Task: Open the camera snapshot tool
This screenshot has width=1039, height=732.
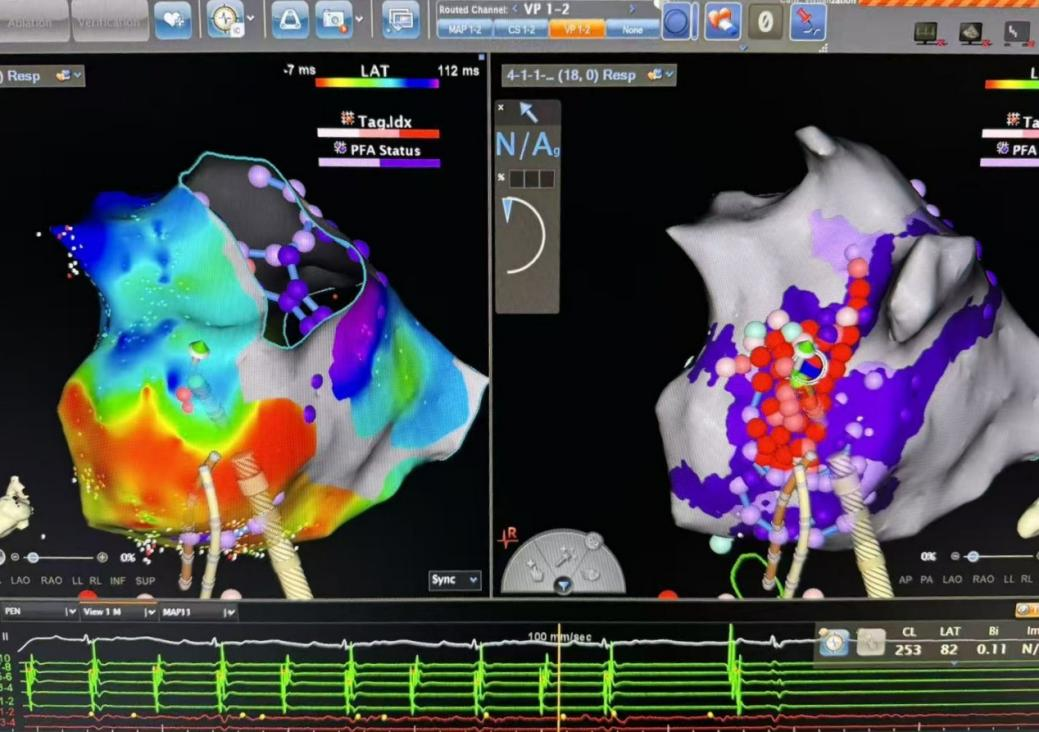Action: [x=333, y=19]
